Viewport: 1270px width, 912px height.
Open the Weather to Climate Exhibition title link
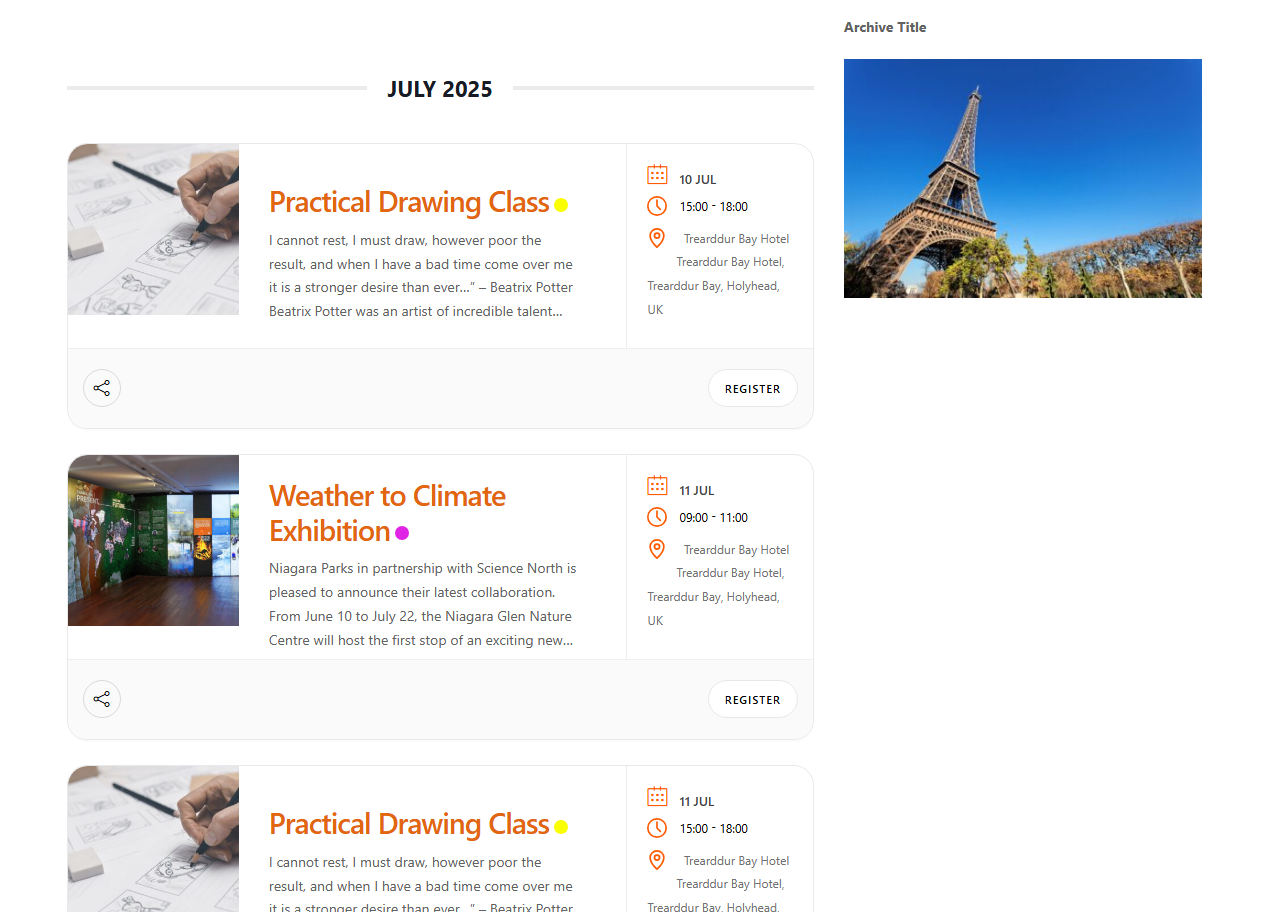388,513
